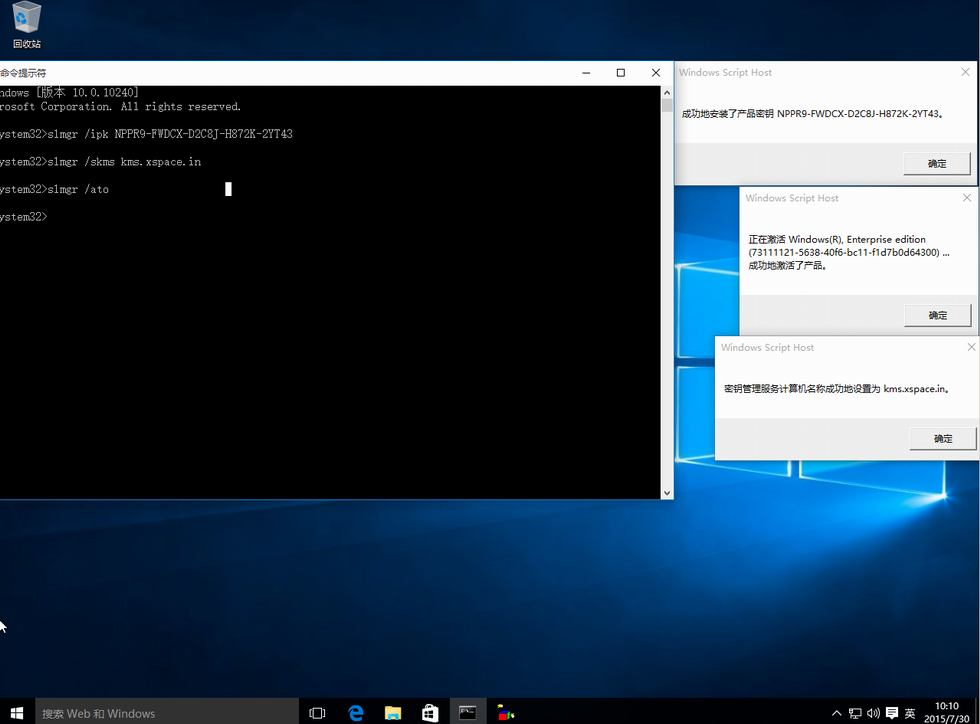This screenshot has width=980, height=724.
Task: Click the Command Prompt title bar text
Action: (23, 73)
